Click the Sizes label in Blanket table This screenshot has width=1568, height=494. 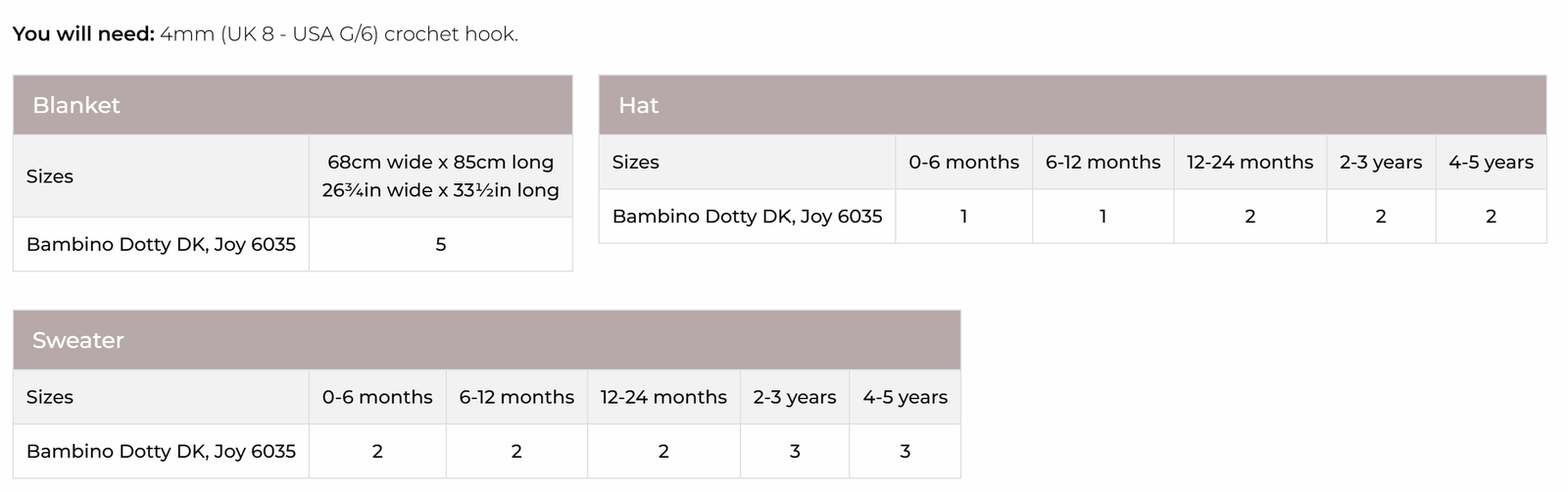coord(50,176)
